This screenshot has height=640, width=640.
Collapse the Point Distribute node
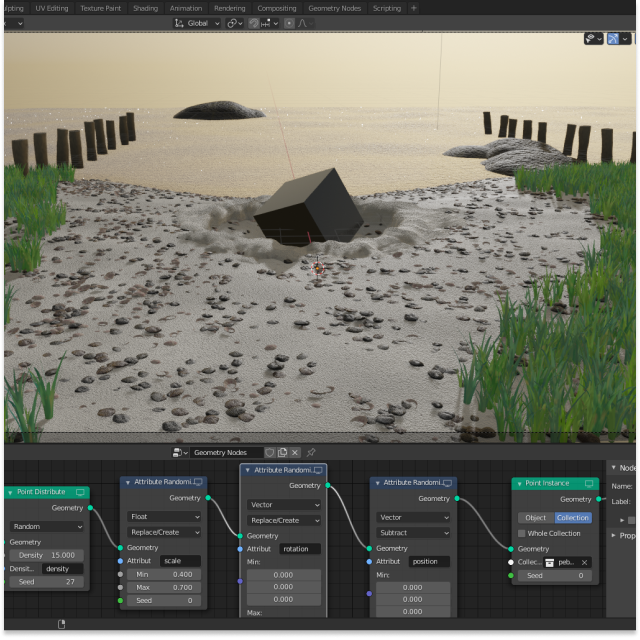[x=10, y=492]
